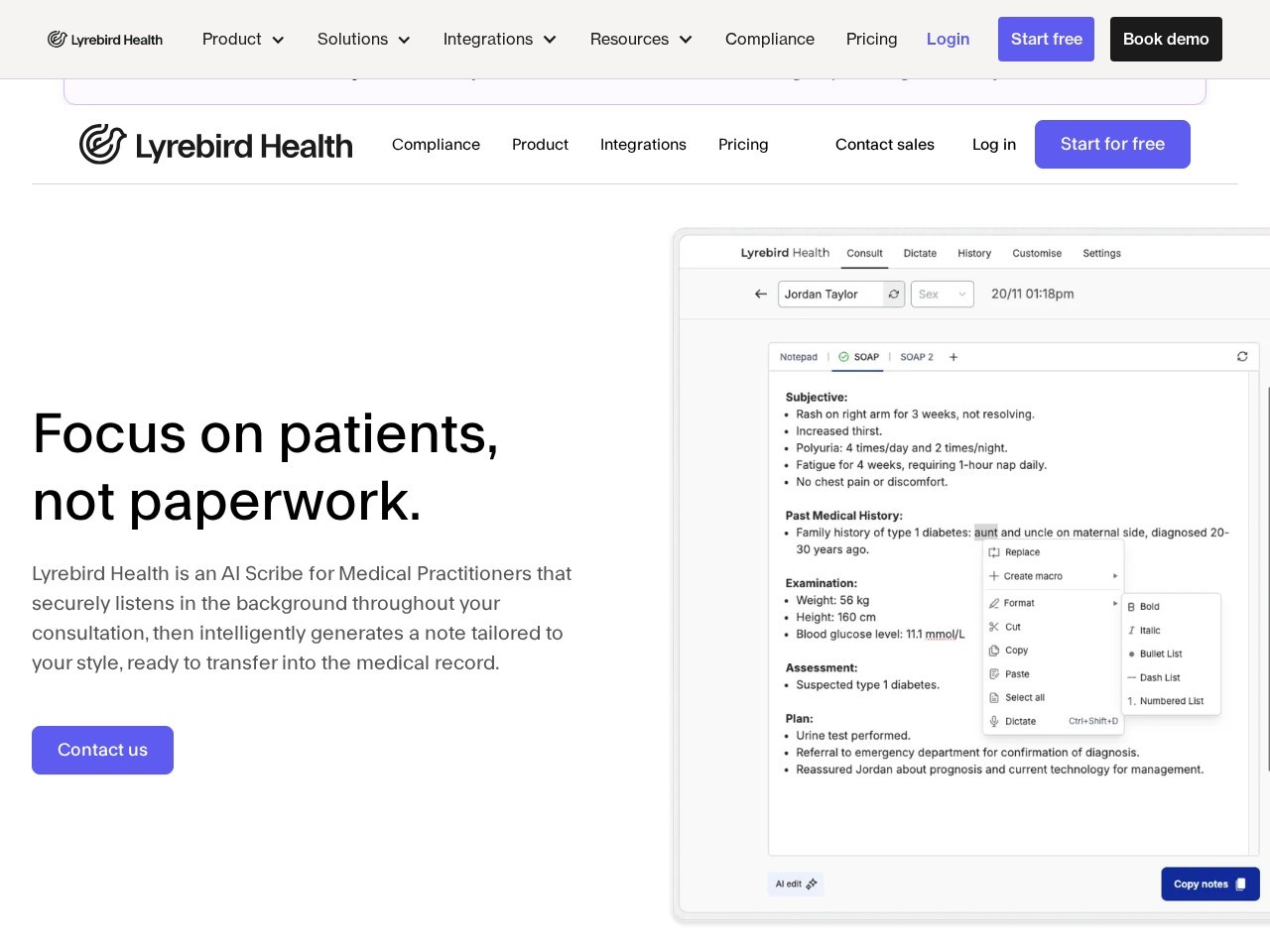The image size is (1270, 952).
Task: Click the Copy notes button
Action: coord(1210,885)
